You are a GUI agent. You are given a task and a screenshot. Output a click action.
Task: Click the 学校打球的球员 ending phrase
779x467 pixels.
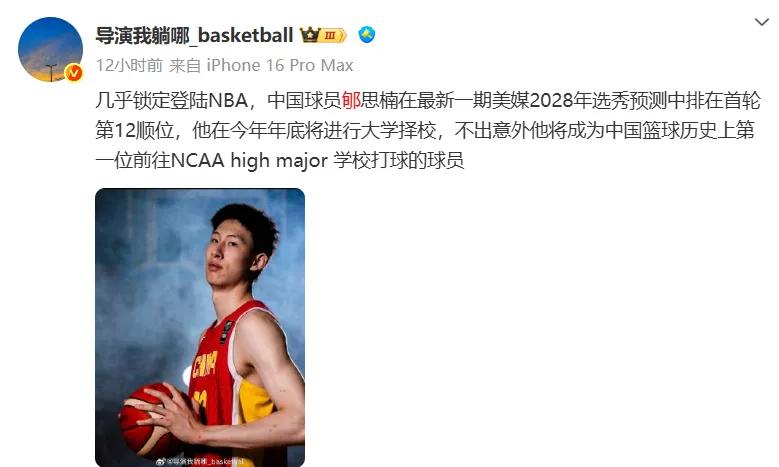pyautogui.click(x=398, y=160)
